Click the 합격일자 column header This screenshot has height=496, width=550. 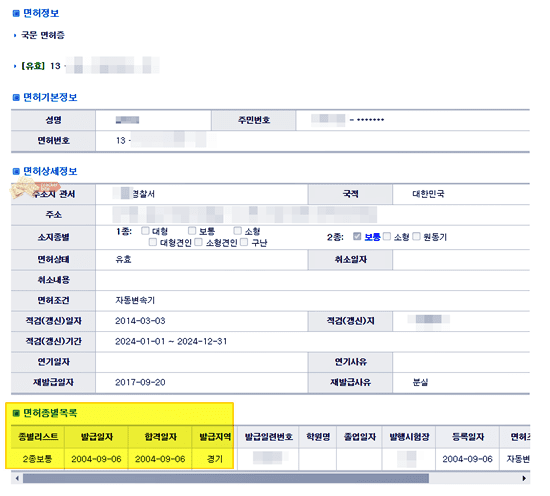pyautogui.click(x=160, y=437)
